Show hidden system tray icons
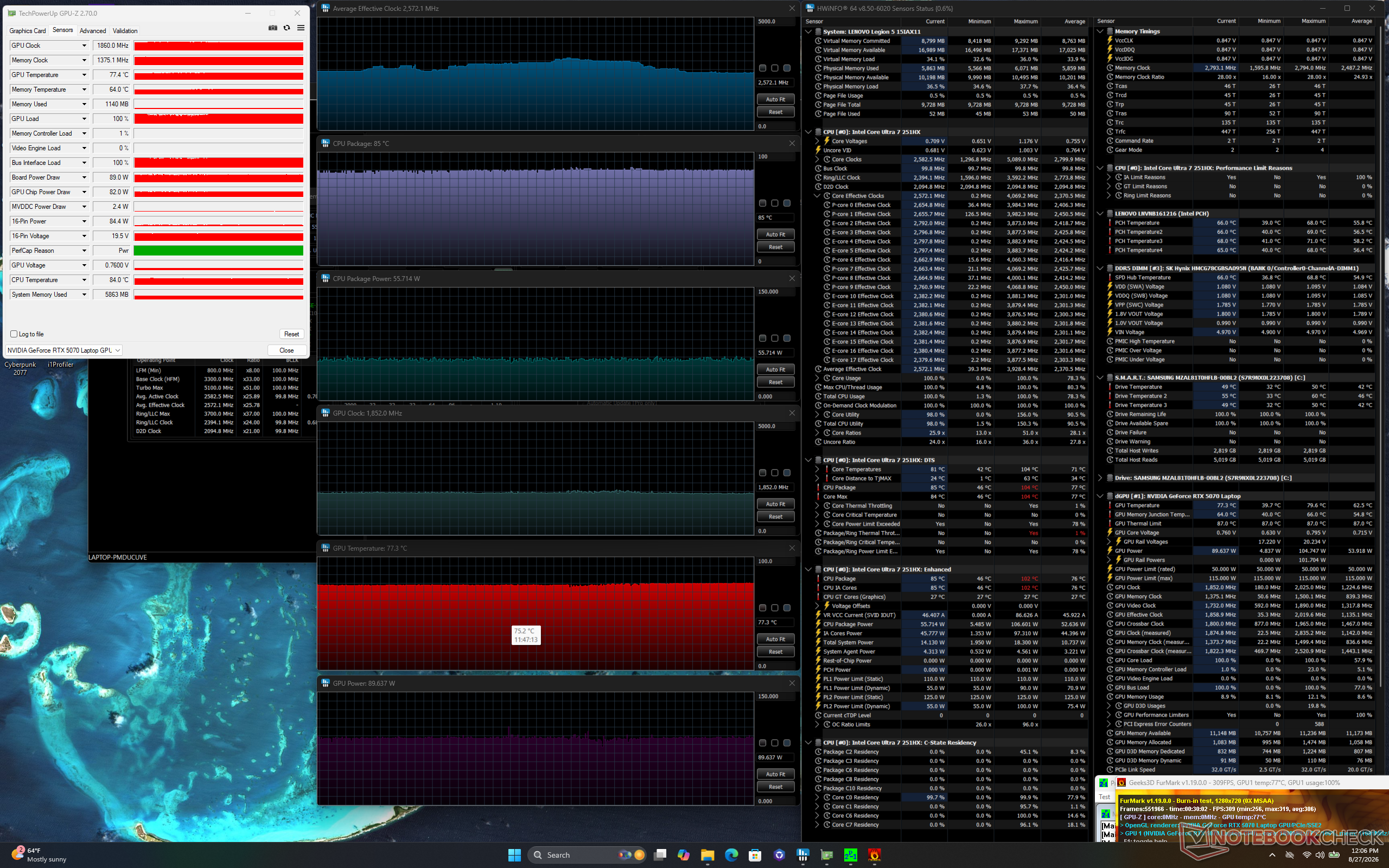The image size is (1389, 868). 1272,855
